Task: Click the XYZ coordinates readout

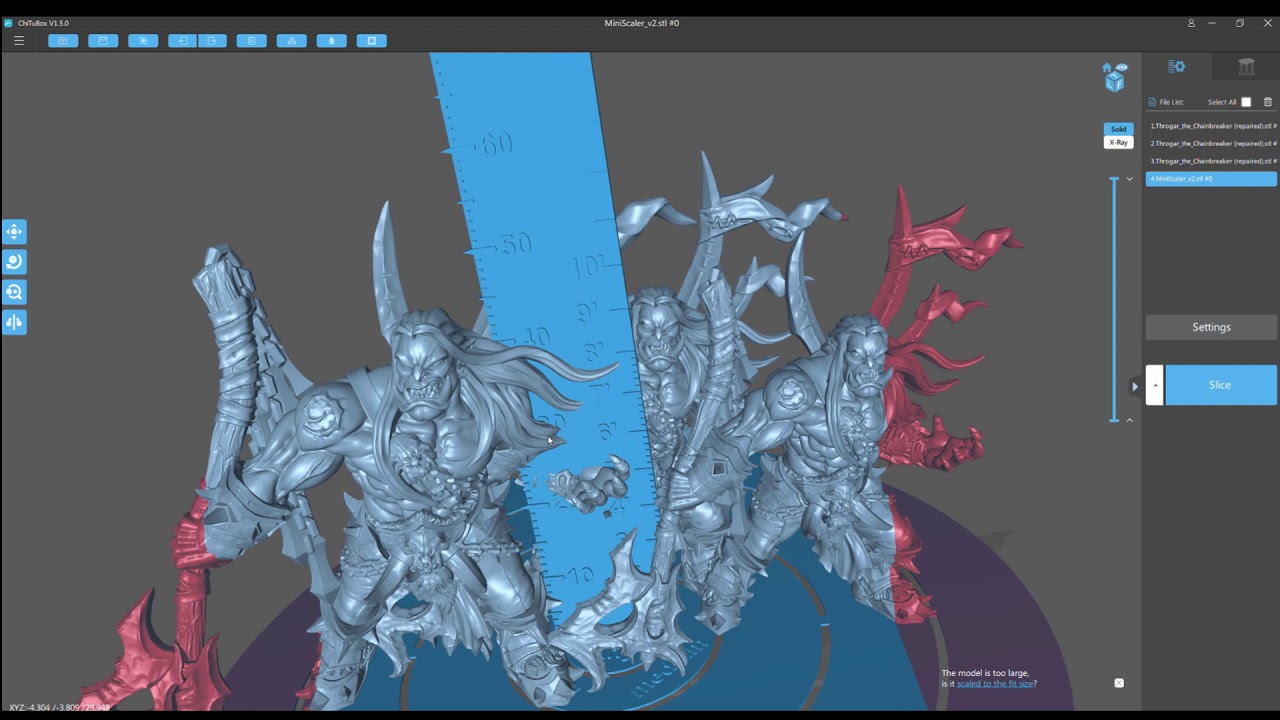Action: tap(60, 708)
